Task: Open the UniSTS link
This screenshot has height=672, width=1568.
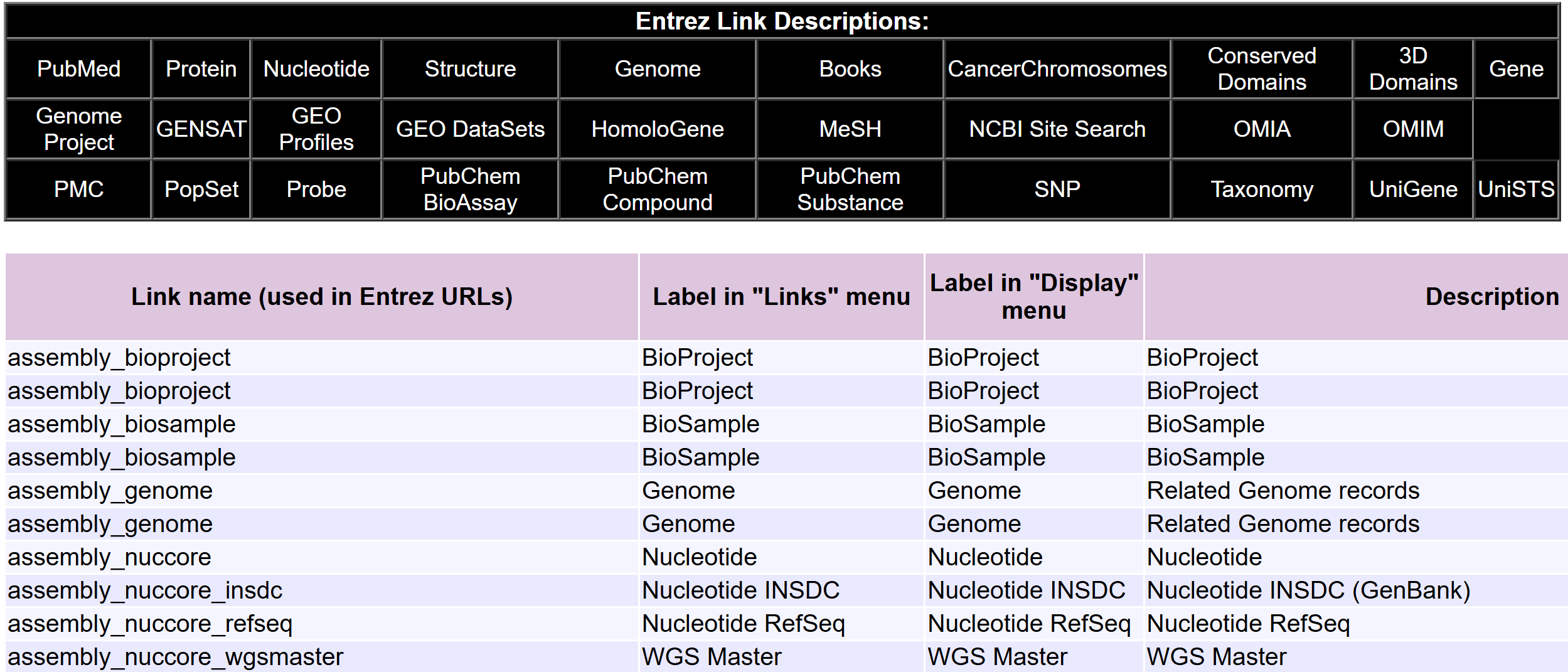Action: click(x=1516, y=189)
